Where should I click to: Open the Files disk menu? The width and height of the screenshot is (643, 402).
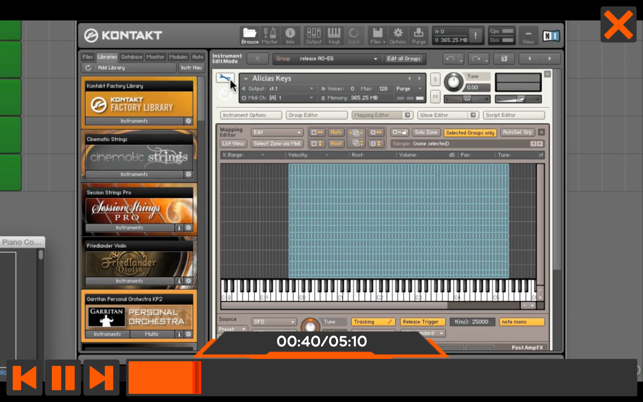[377, 36]
